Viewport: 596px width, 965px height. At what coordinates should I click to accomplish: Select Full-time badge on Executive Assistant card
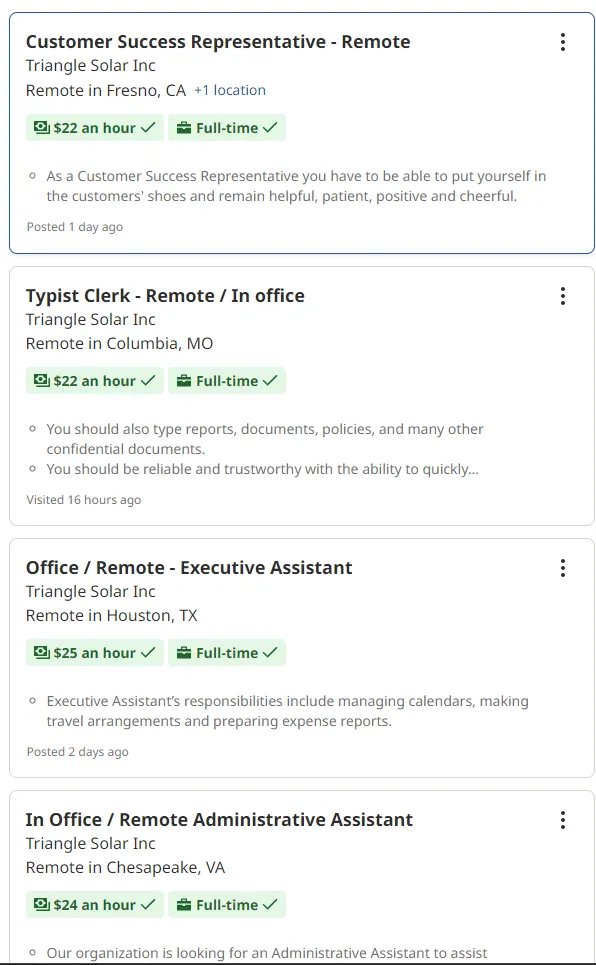click(x=227, y=652)
